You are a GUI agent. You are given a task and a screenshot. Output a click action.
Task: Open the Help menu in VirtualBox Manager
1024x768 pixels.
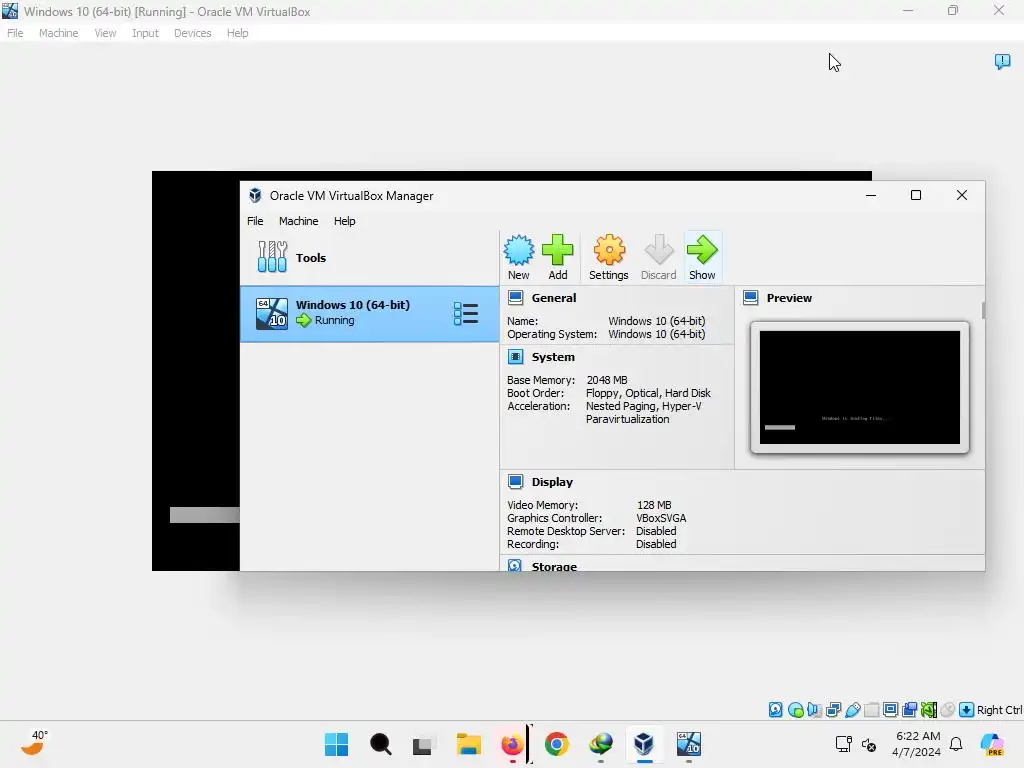click(344, 221)
